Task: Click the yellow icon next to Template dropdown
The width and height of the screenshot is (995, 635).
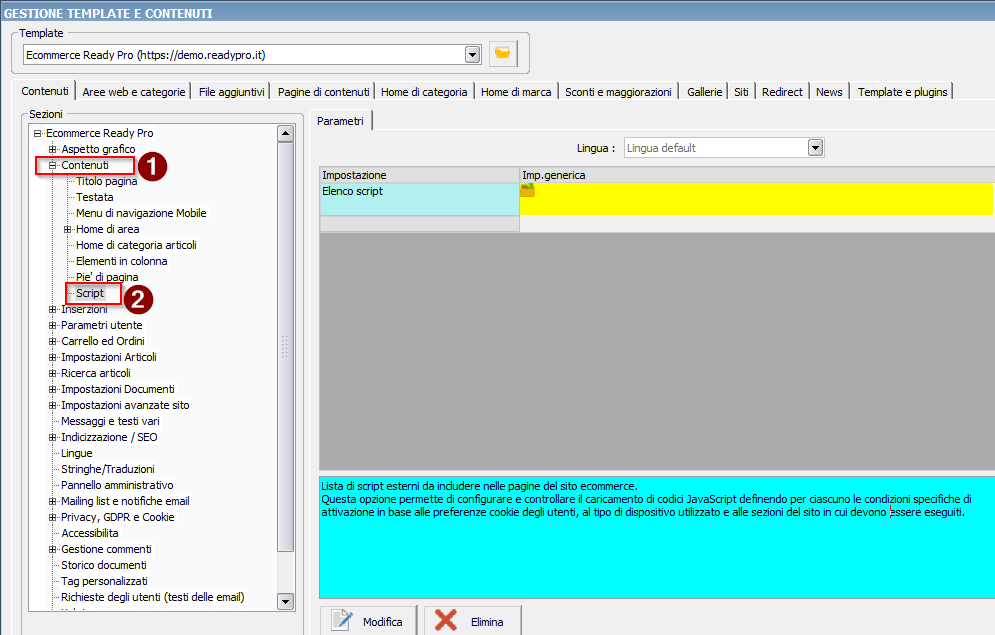Action: pos(503,54)
